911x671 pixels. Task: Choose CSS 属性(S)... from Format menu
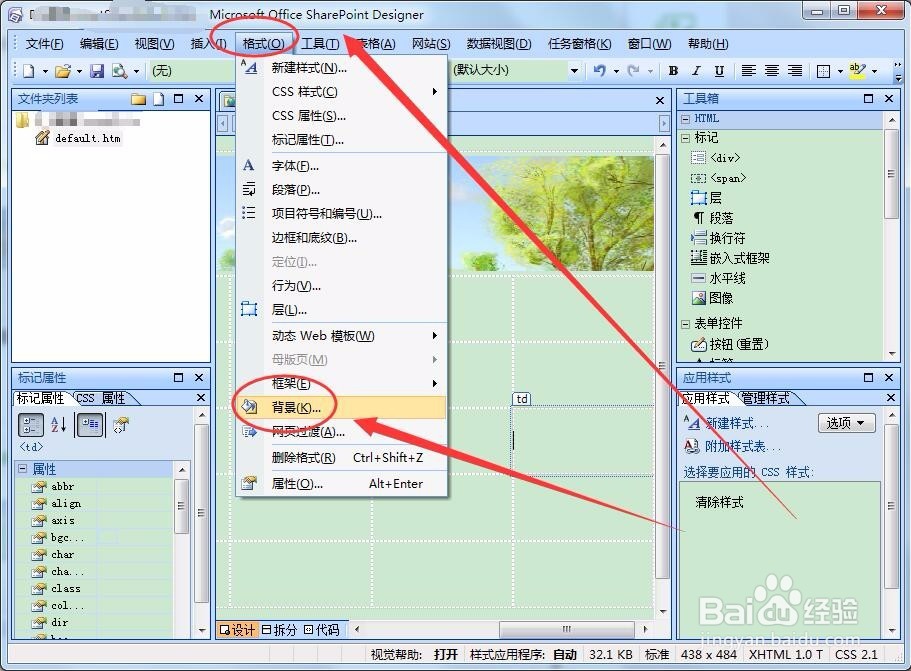(342, 116)
